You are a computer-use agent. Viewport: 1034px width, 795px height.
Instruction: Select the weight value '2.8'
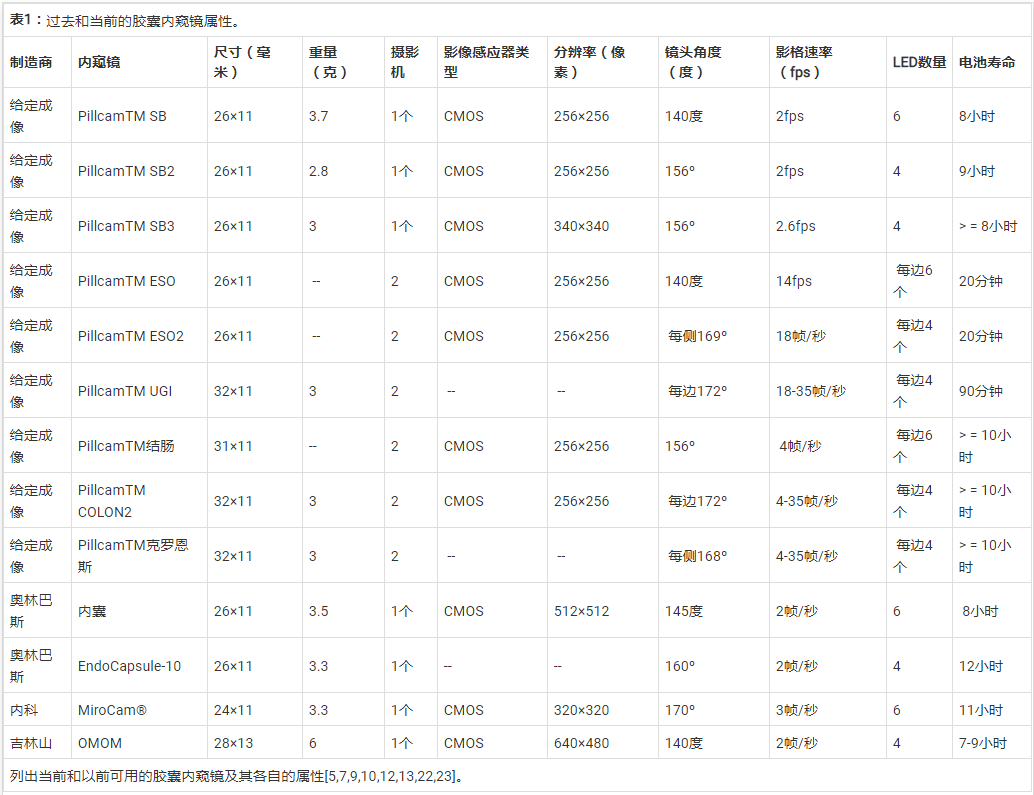[x=318, y=171]
